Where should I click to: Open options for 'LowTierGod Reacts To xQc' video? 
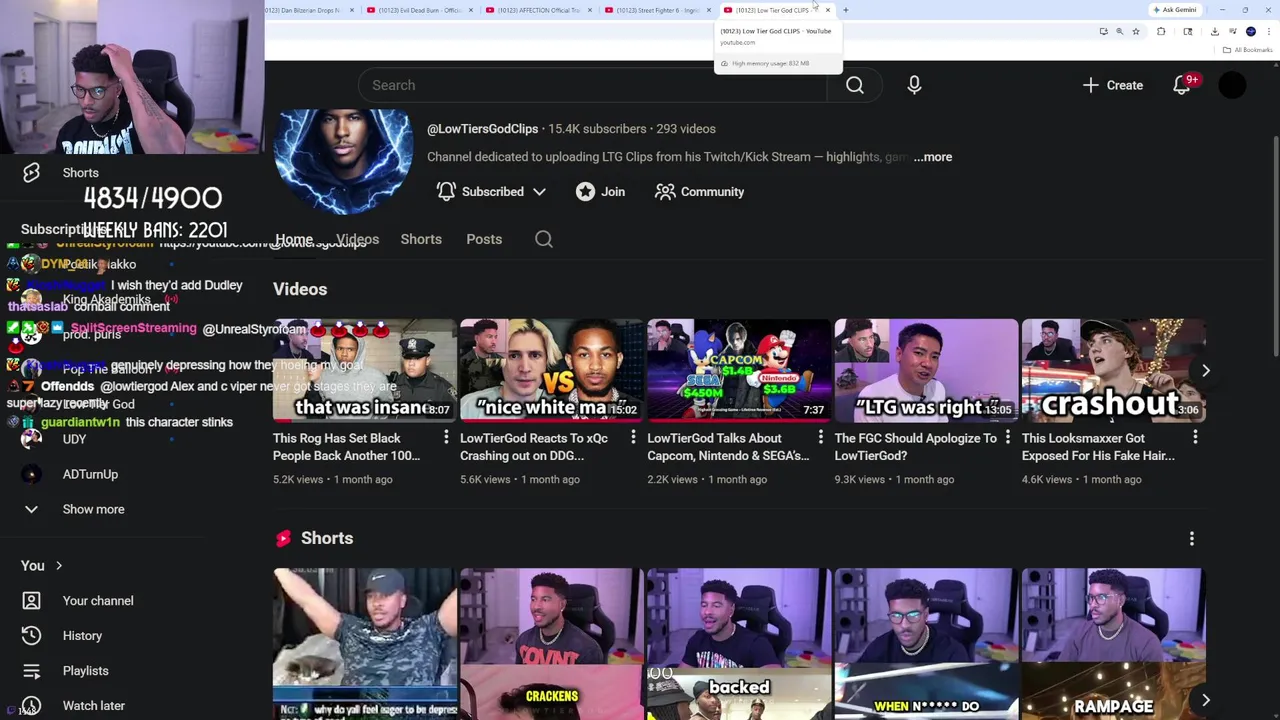(633, 438)
